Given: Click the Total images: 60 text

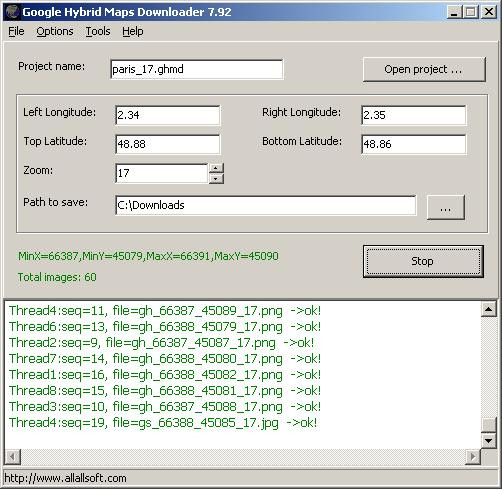Looking at the screenshot, I should click(x=57, y=277).
